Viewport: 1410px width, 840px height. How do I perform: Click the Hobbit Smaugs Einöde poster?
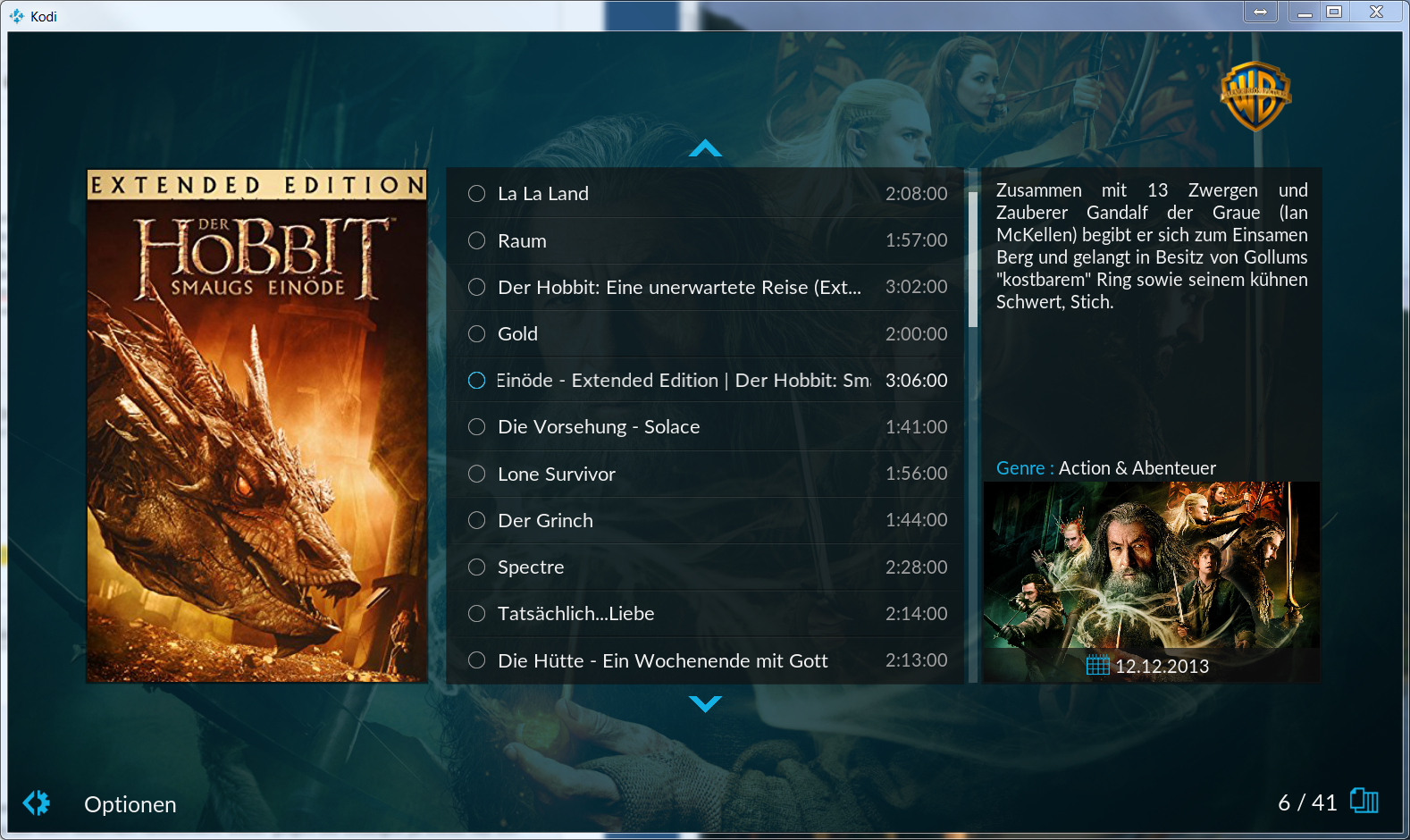(x=256, y=426)
